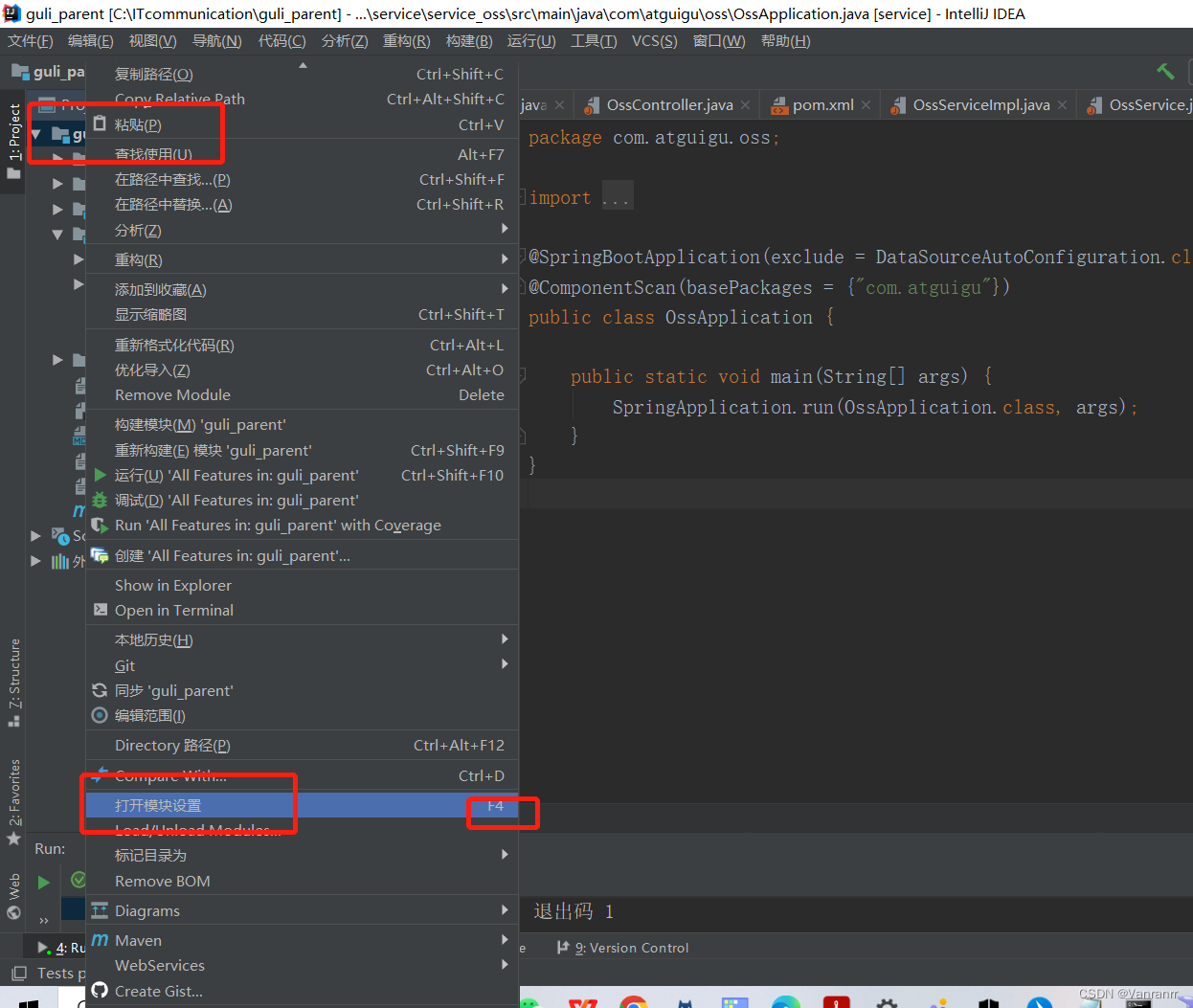Image resolution: width=1193 pixels, height=1008 pixels.
Task: Choose 构建模块 'guli_parent' entry
Action: (x=302, y=424)
